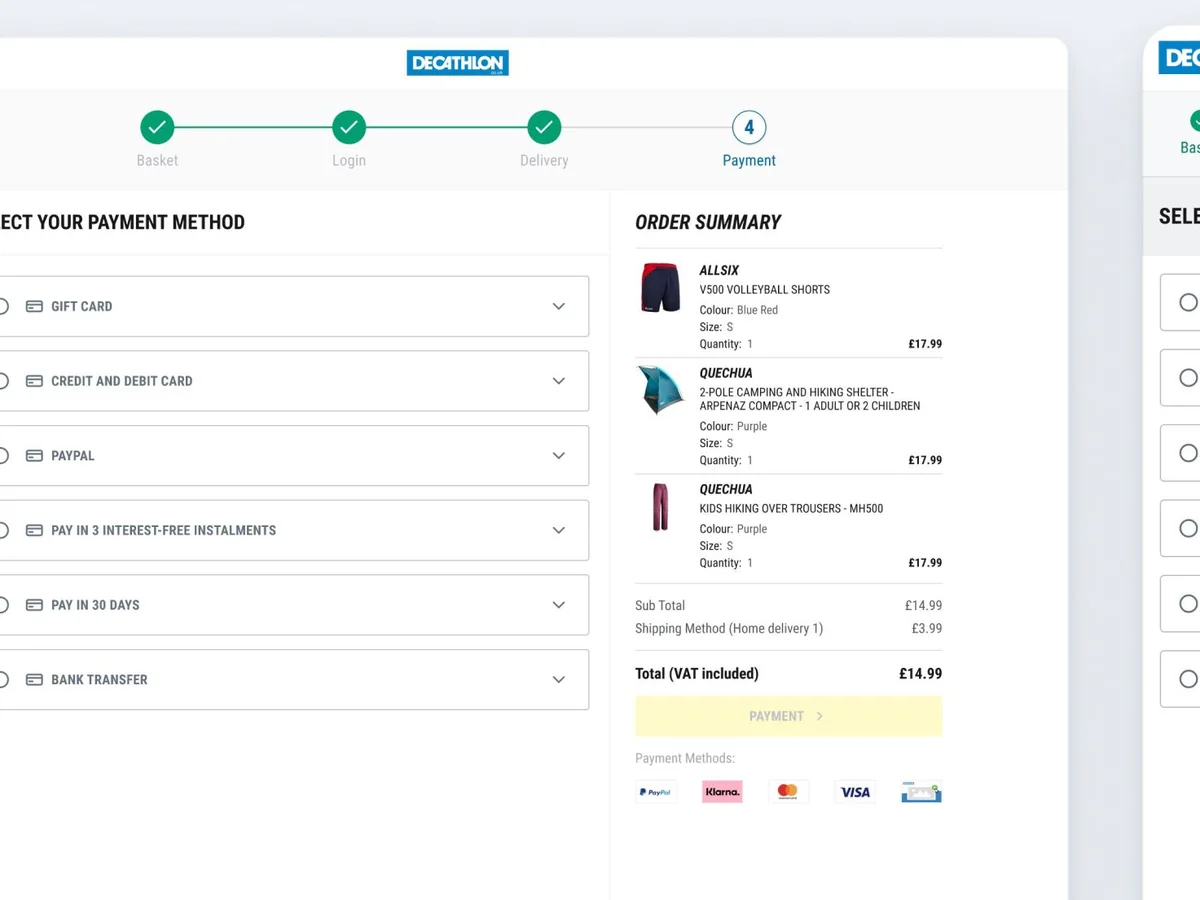
Task: Click the Sub Total label
Action: [660, 605]
